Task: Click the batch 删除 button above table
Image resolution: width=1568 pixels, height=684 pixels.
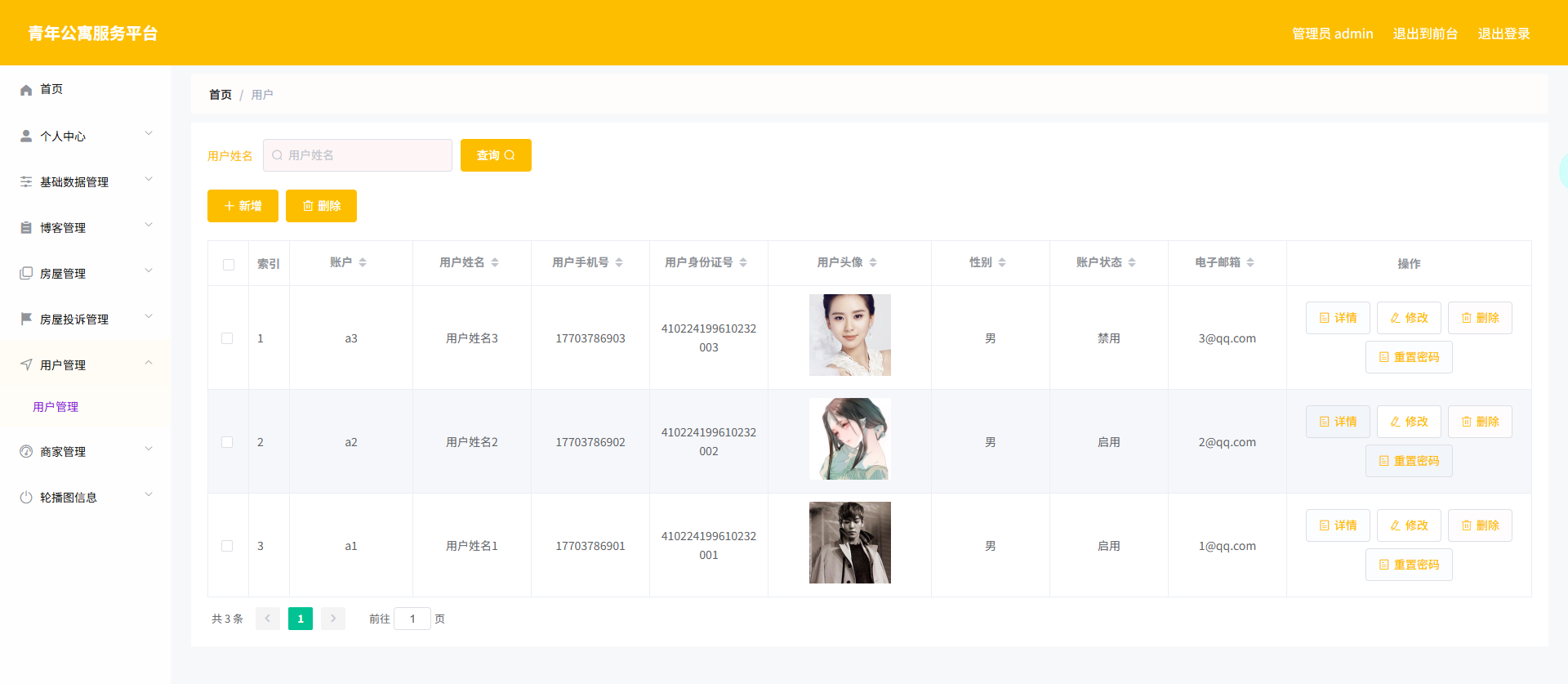Action: 321,206
